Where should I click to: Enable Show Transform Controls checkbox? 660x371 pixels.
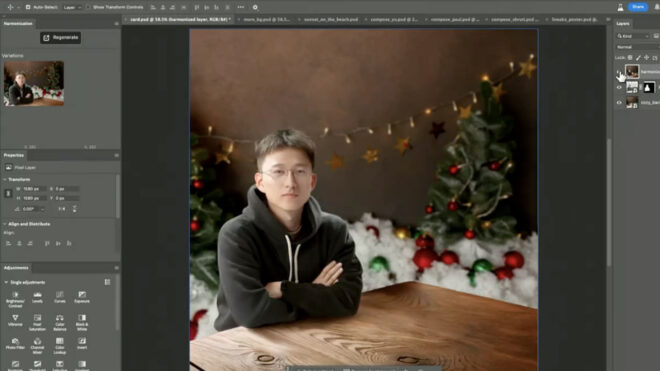pos(88,7)
